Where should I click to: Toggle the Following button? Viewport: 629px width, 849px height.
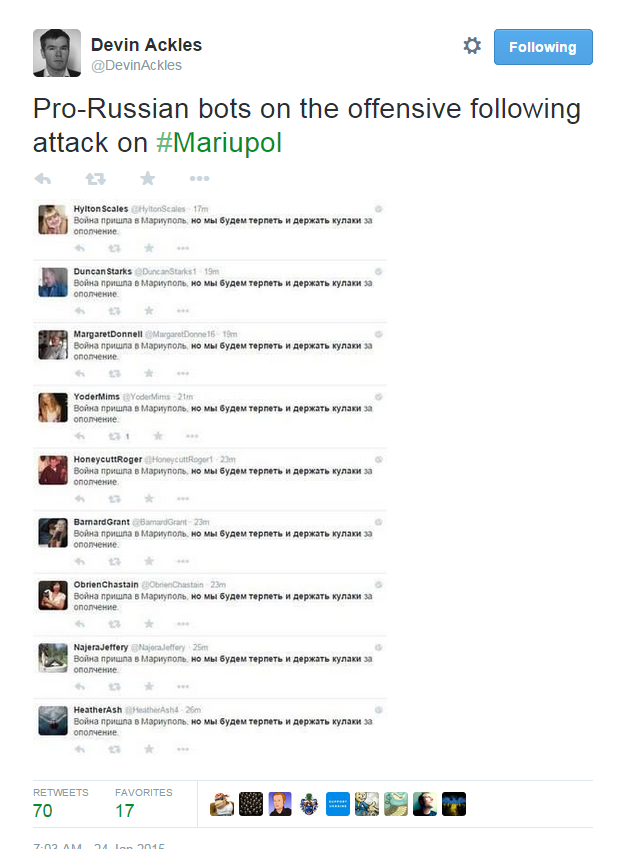(x=543, y=47)
